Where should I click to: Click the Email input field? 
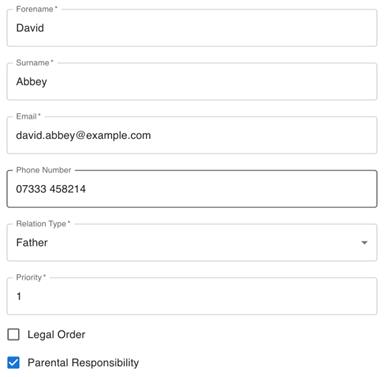192,135
